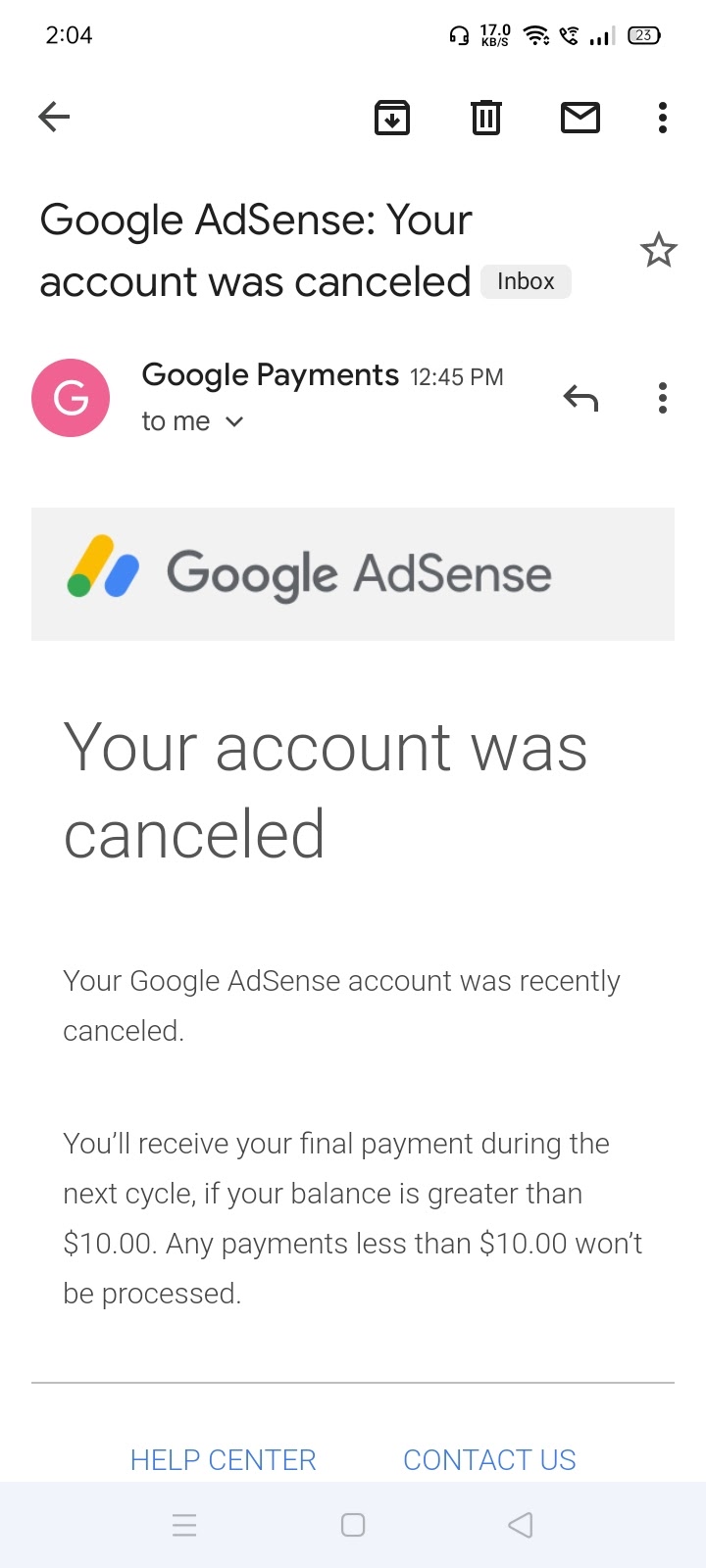Open top toolbar overflow menu
The image size is (706, 1568).
663,118
